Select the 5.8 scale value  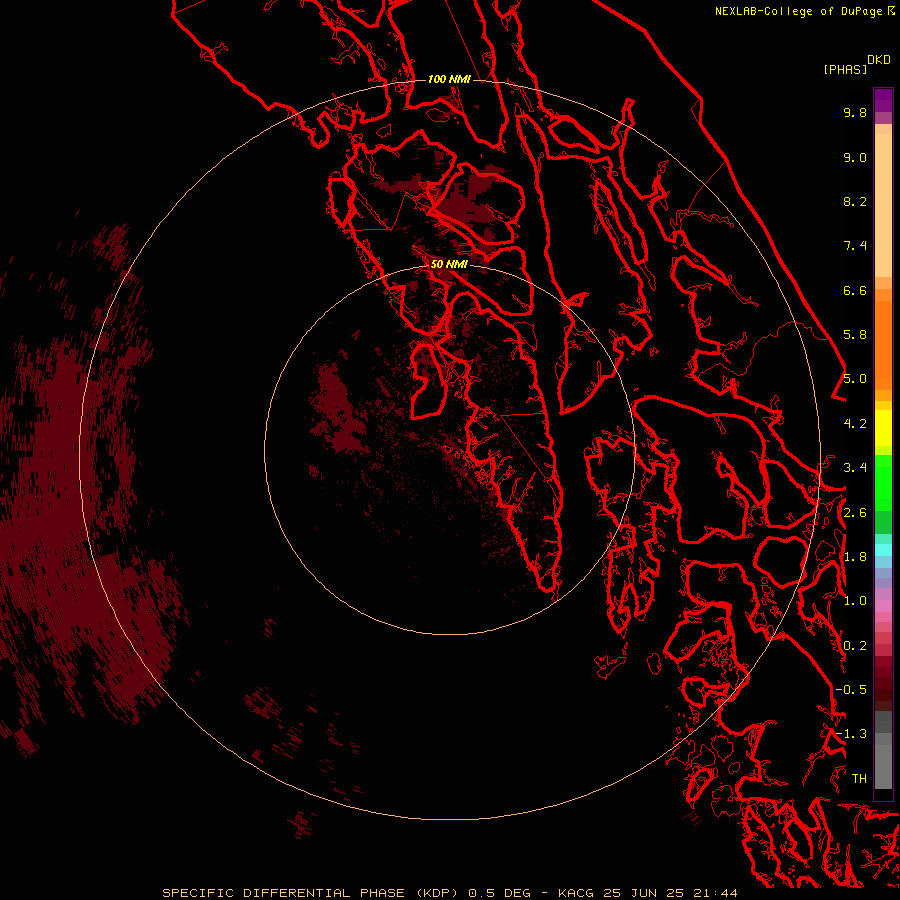pyautogui.click(x=855, y=335)
